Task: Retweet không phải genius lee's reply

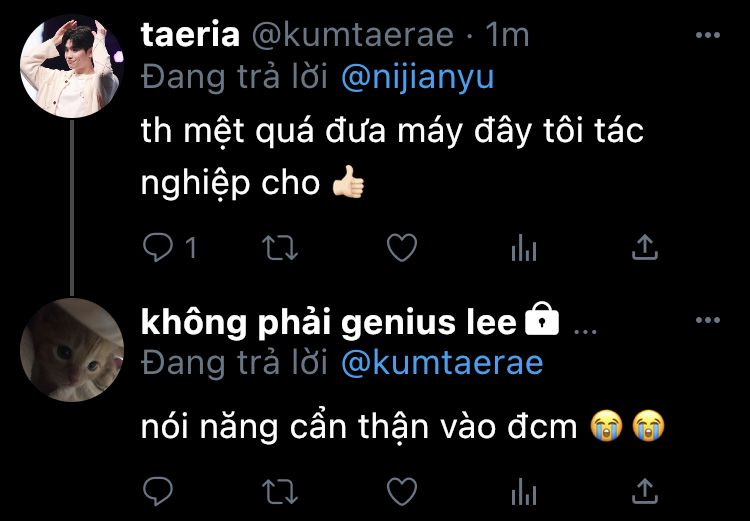Action: pyautogui.click(x=280, y=492)
